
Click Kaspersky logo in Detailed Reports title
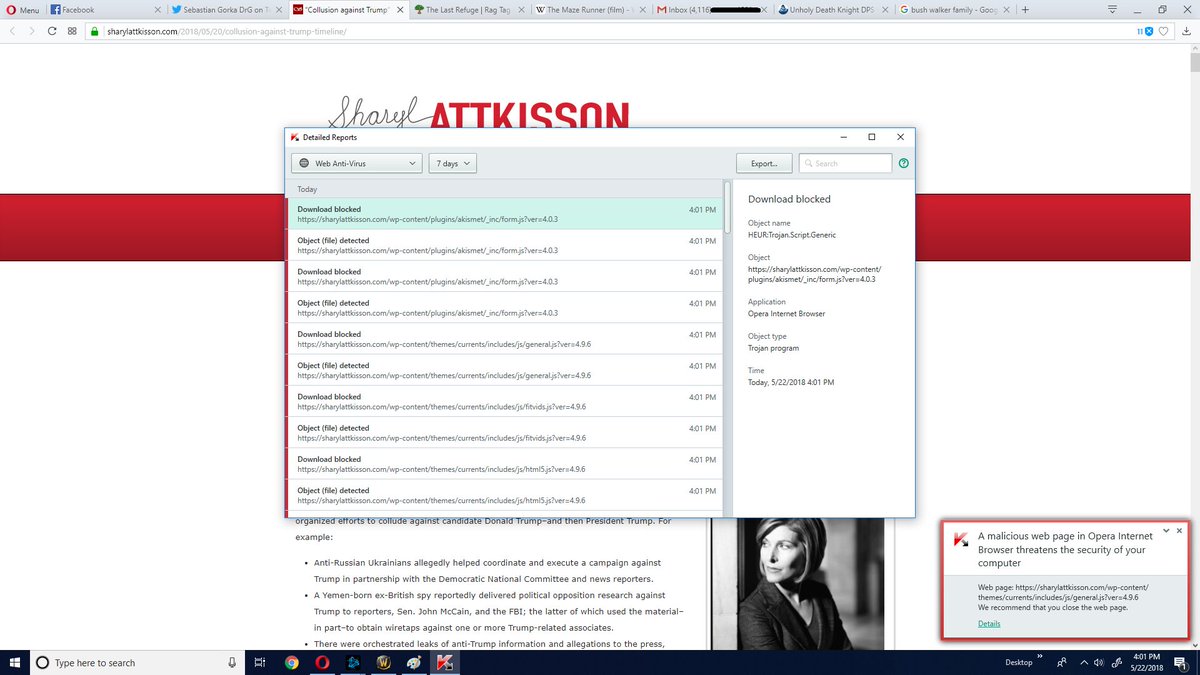point(294,137)
